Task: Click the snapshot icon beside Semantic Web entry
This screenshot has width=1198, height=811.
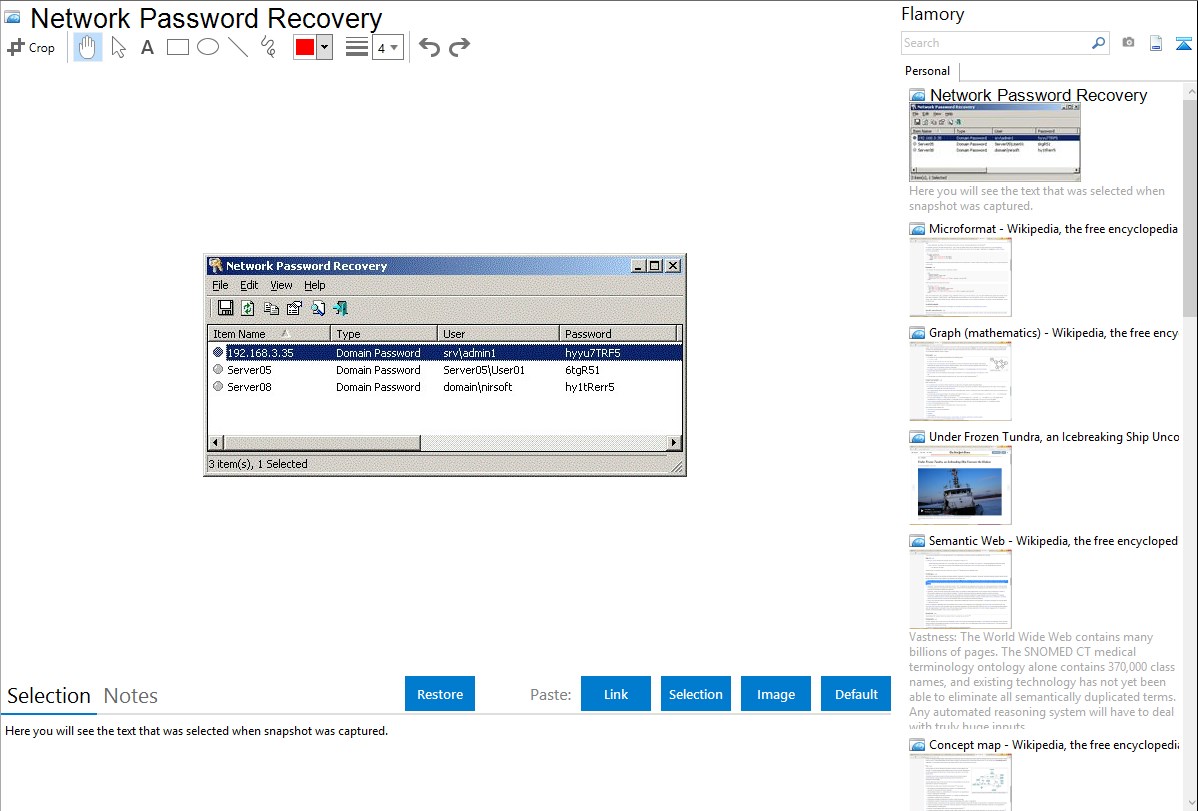Action: (x=917, y=540)
